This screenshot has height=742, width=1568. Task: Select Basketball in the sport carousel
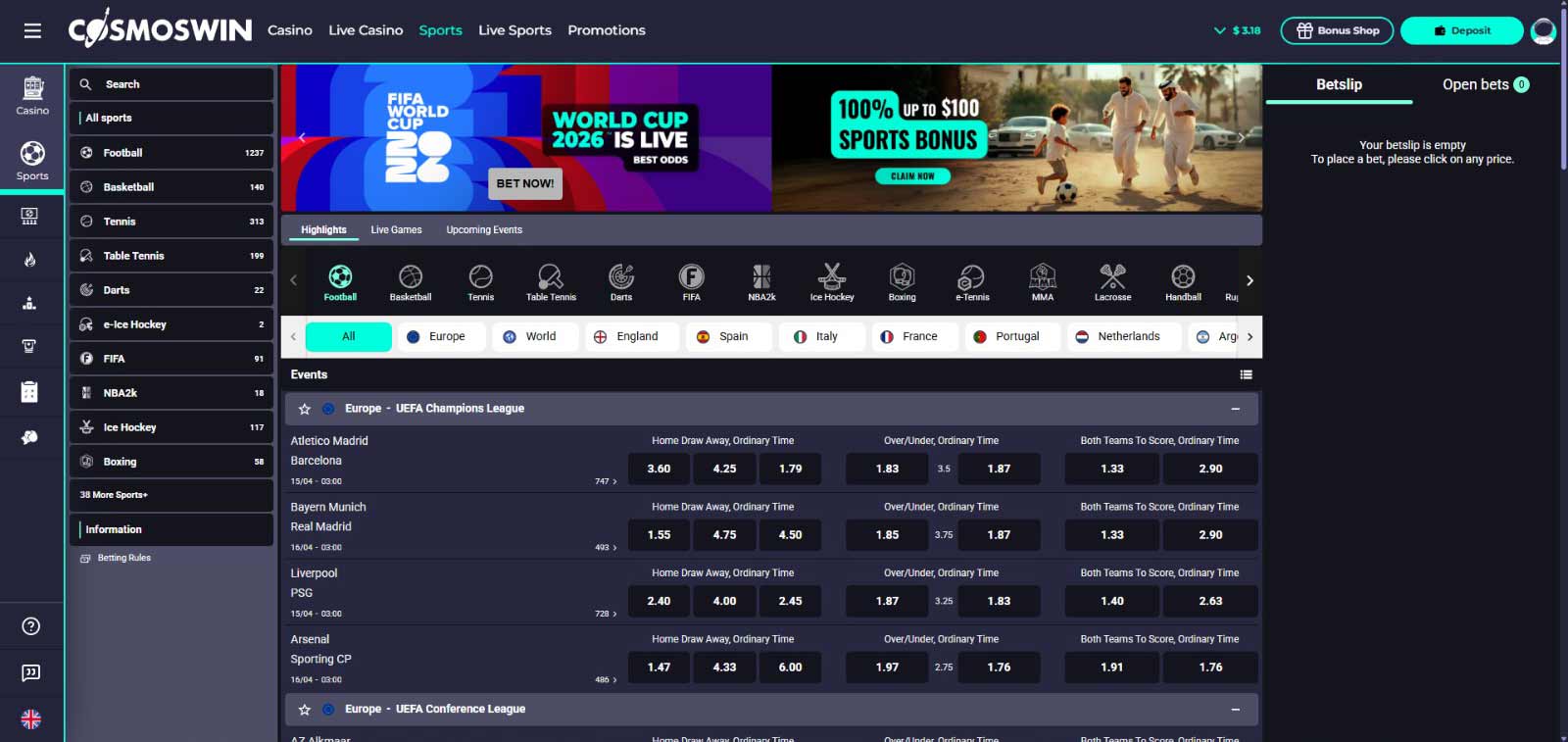pos(411,282)
